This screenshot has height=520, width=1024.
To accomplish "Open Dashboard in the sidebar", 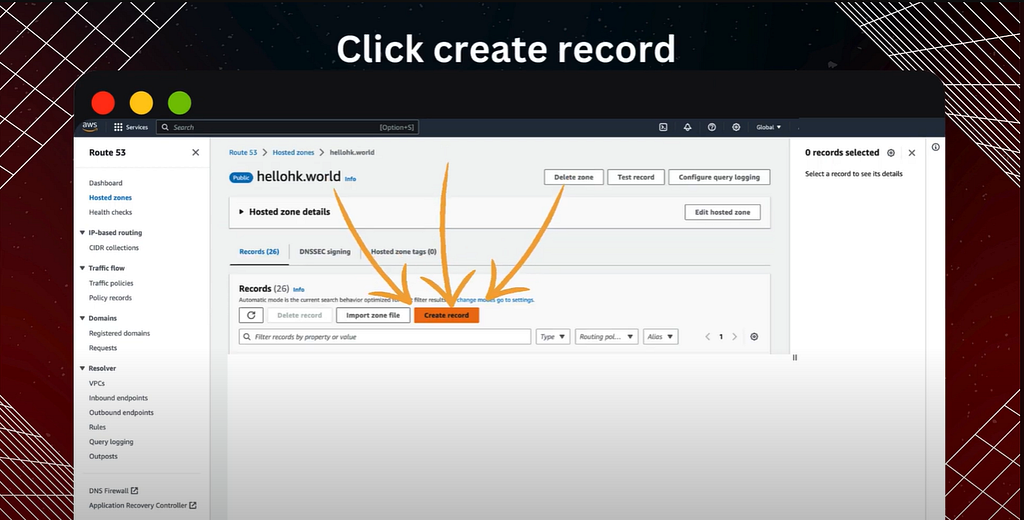I will pos(106,183).
